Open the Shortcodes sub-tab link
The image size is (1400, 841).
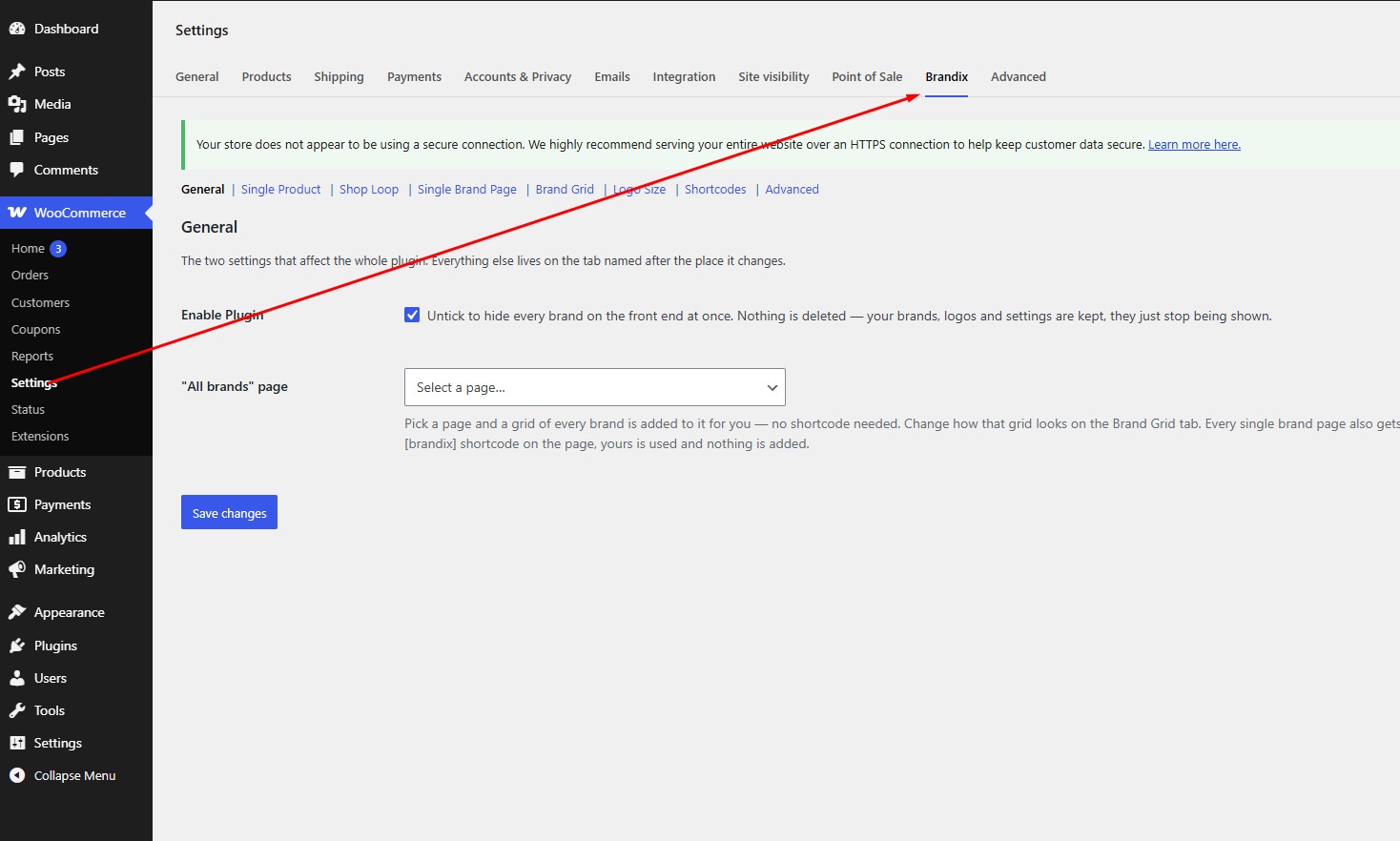click(715, 189)
